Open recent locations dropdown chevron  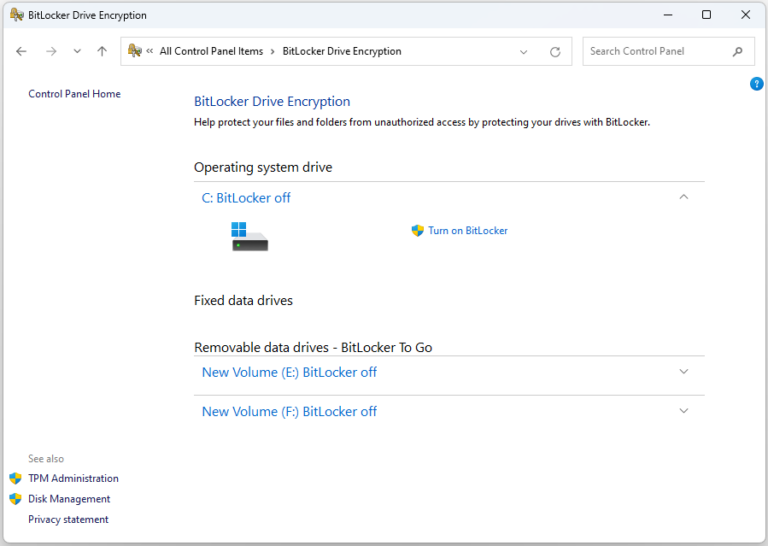click(x=77, y=51)
